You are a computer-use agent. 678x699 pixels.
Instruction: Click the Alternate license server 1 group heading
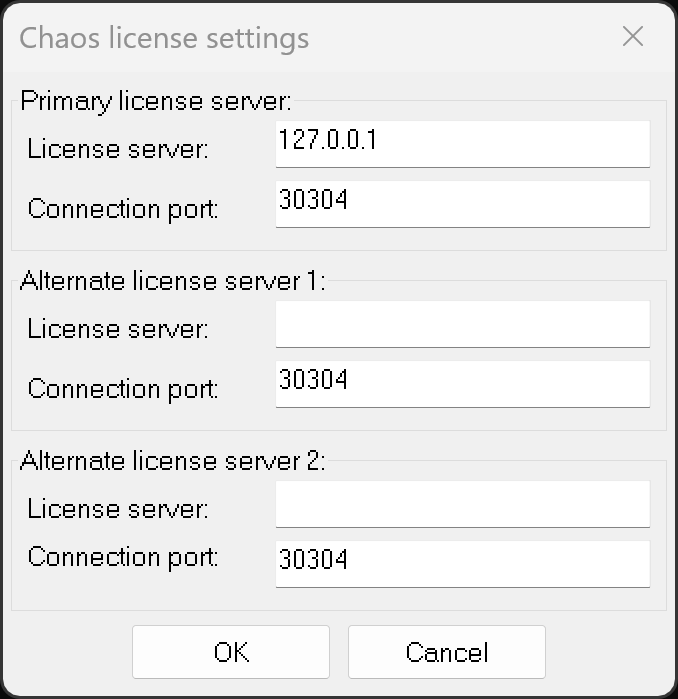pyautogui.click(x=173, y=281)
